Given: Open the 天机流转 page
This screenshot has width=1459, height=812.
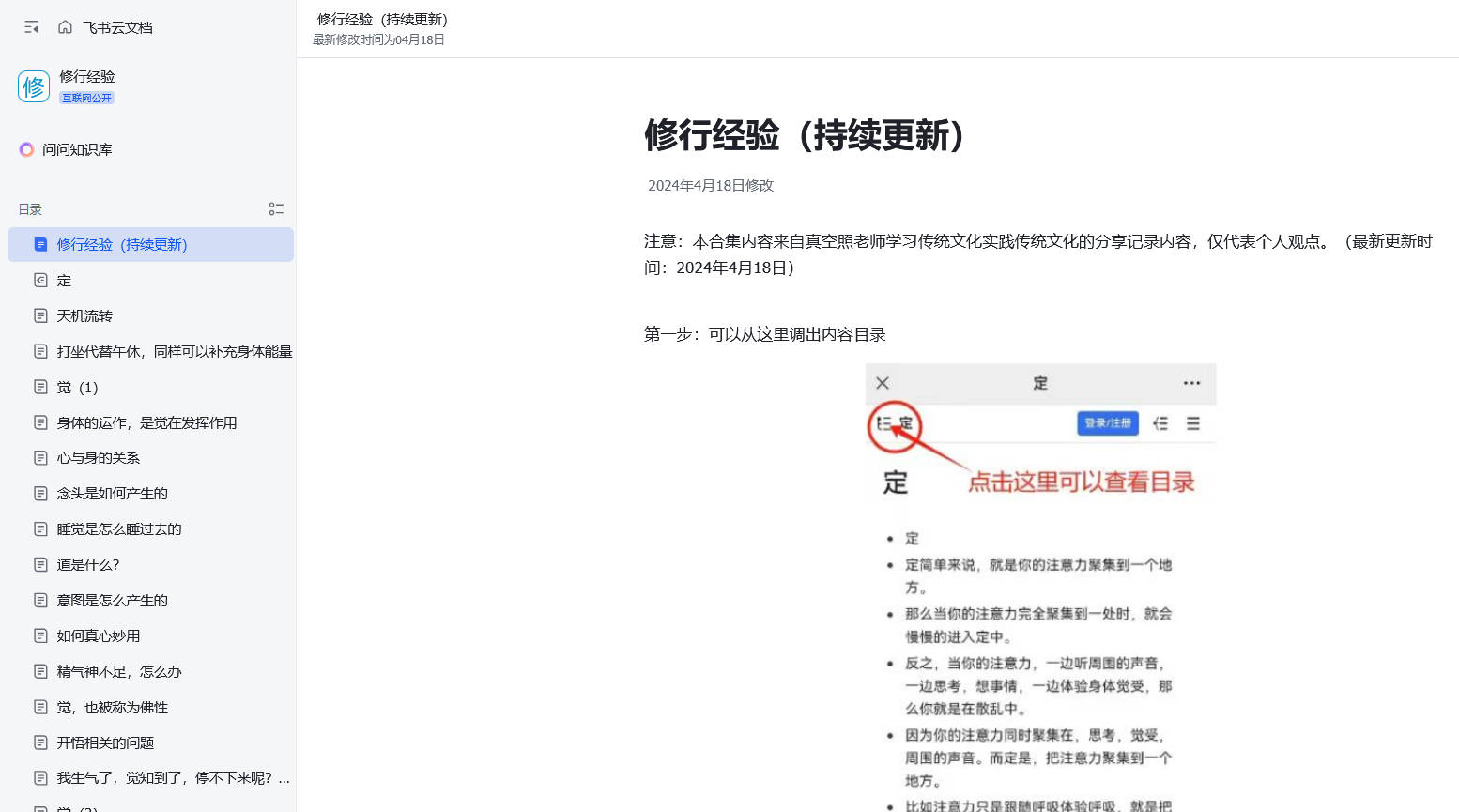Looking at the screenshot, I should click(150, 315).
